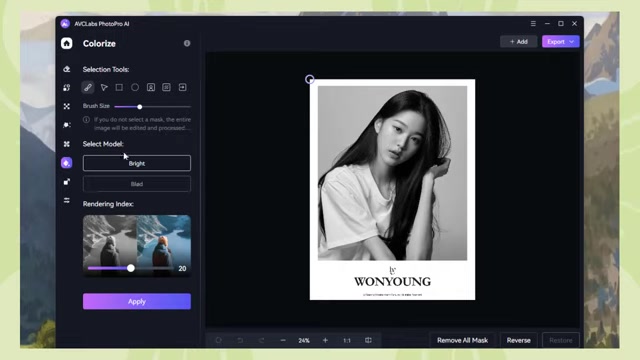Select the Brush selection tool

pos(88,87)
